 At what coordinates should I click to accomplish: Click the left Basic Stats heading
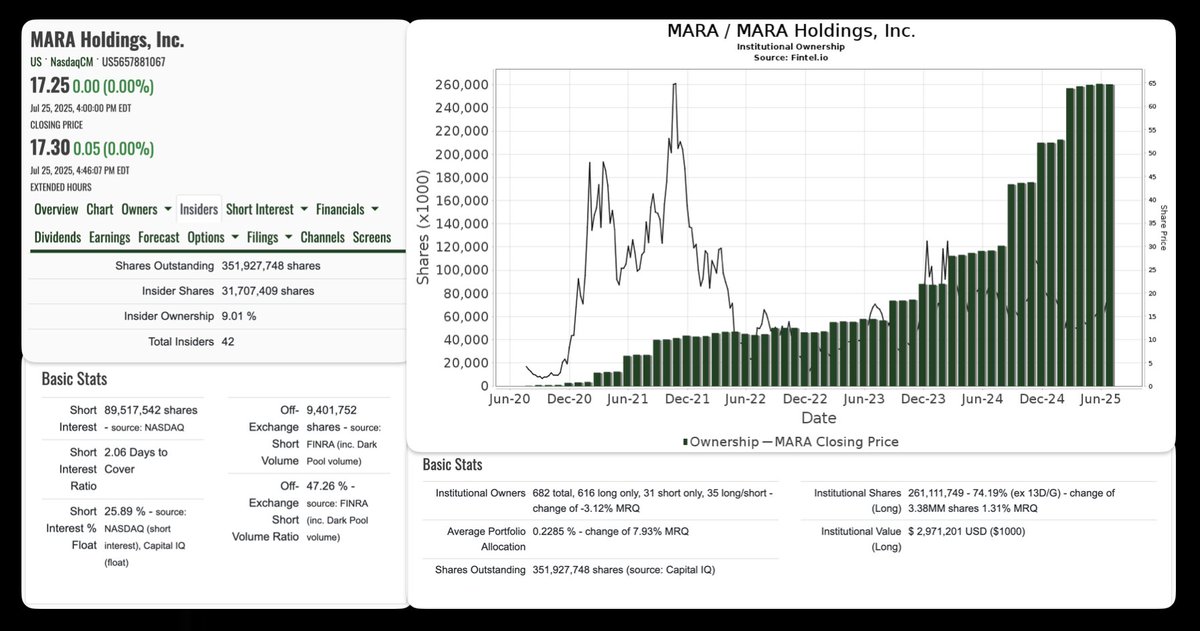[74, 379]
